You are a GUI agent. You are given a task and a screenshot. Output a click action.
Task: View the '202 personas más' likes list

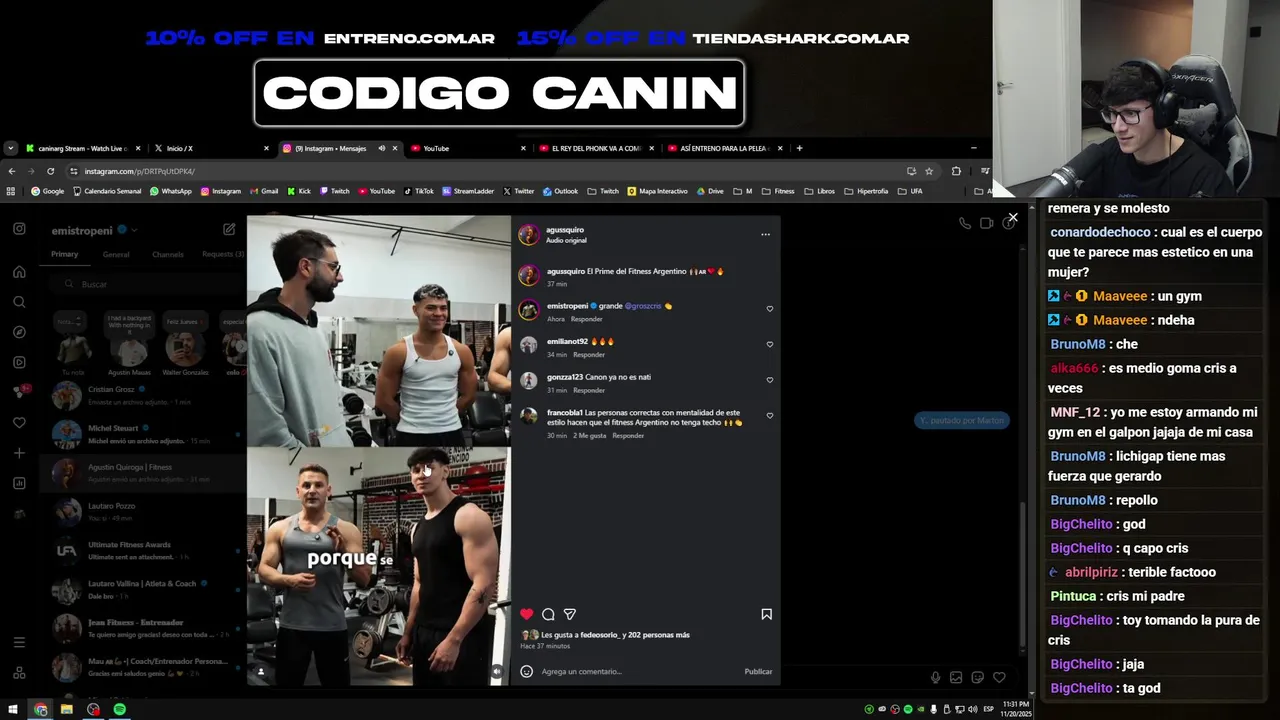[x=656, y=635]
